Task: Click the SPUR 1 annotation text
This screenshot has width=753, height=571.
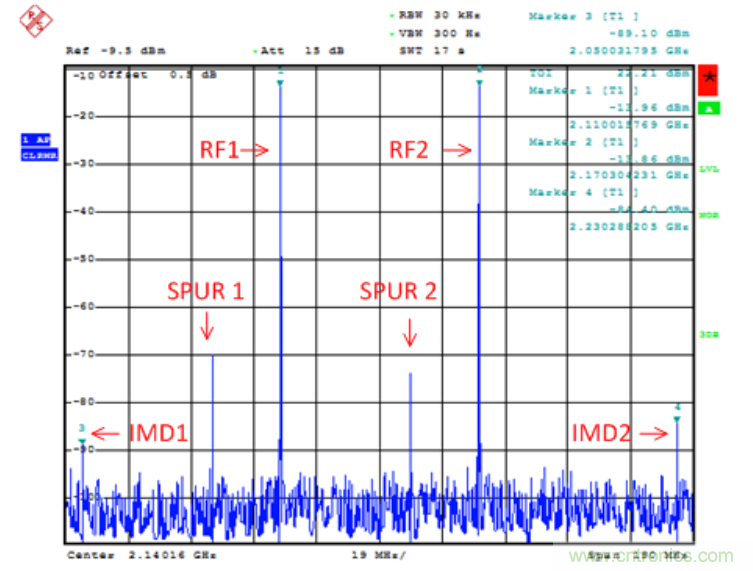Action: coord(205,292)
